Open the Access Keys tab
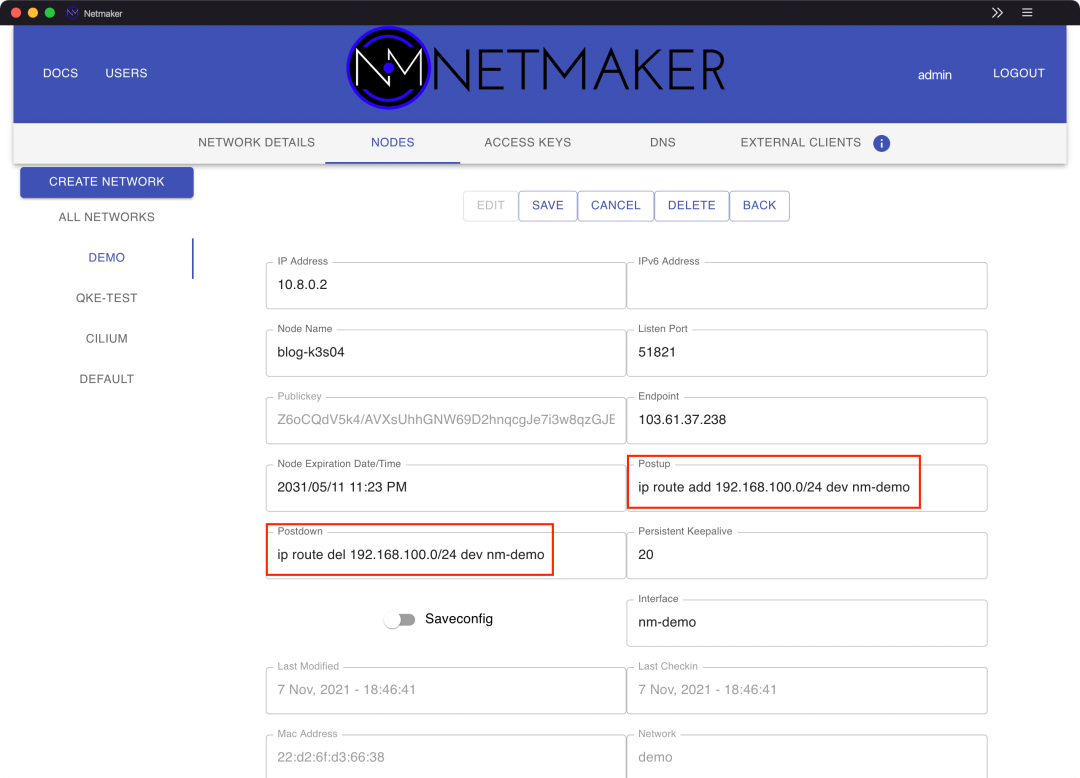 tap(528, 143)
